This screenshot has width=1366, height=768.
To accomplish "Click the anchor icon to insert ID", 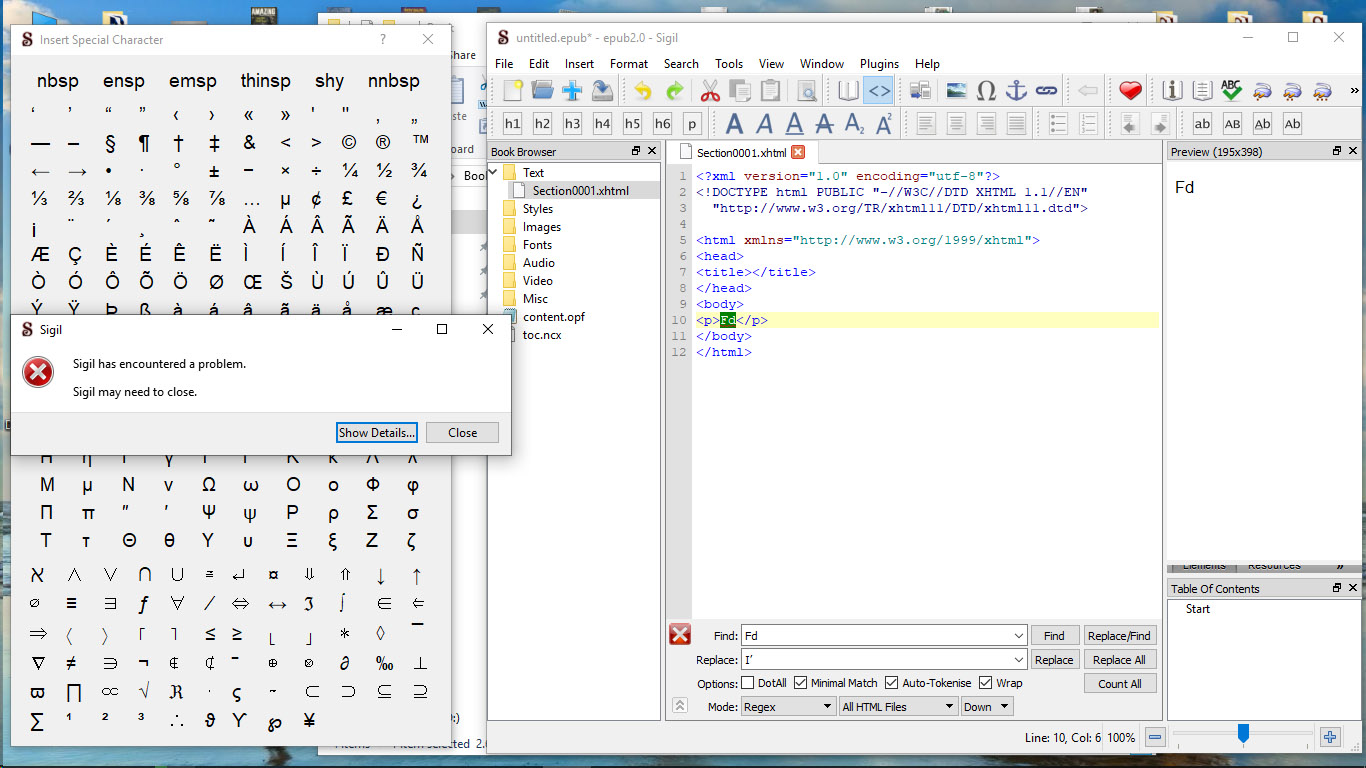I will tap(1016, 91).
